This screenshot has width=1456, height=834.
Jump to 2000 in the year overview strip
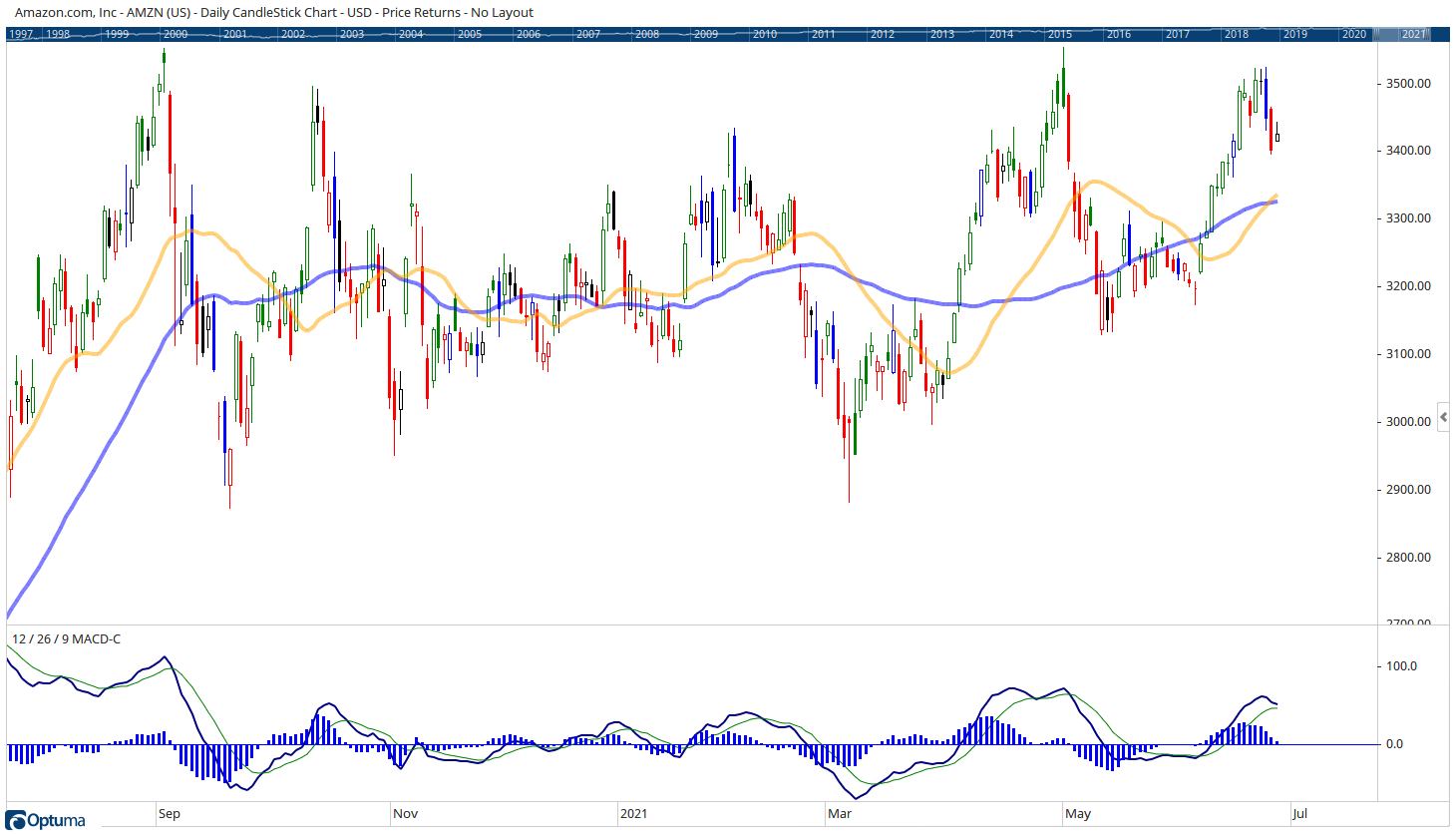176,34
